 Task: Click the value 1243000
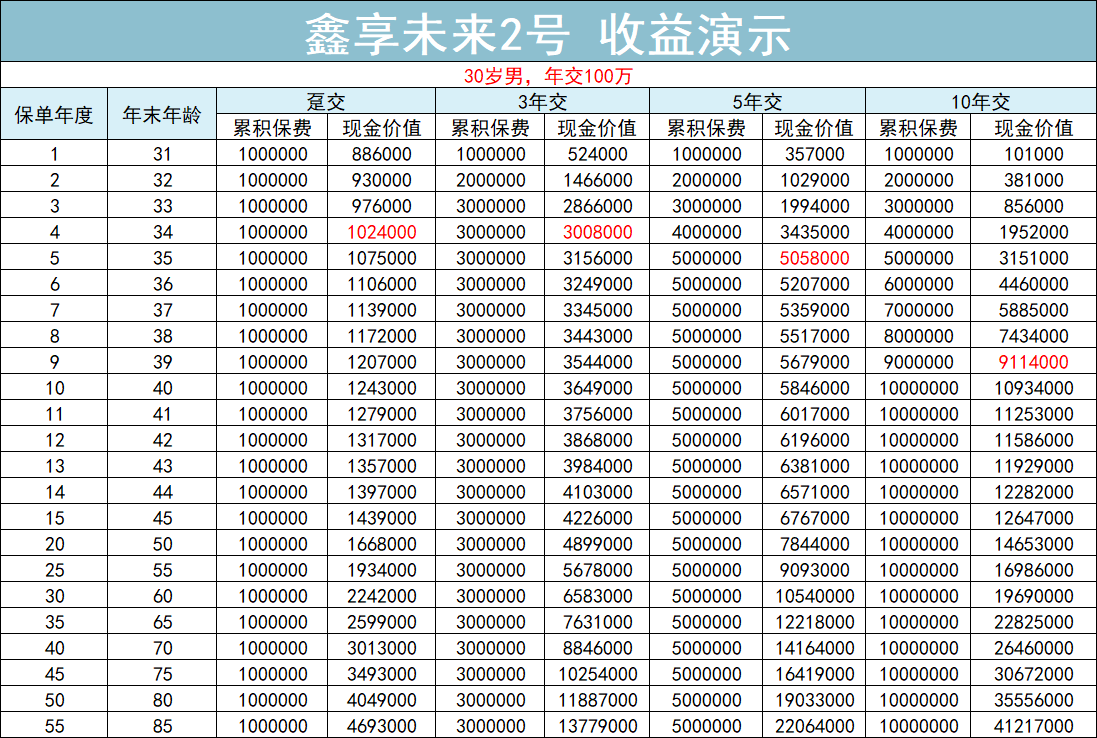381,388
